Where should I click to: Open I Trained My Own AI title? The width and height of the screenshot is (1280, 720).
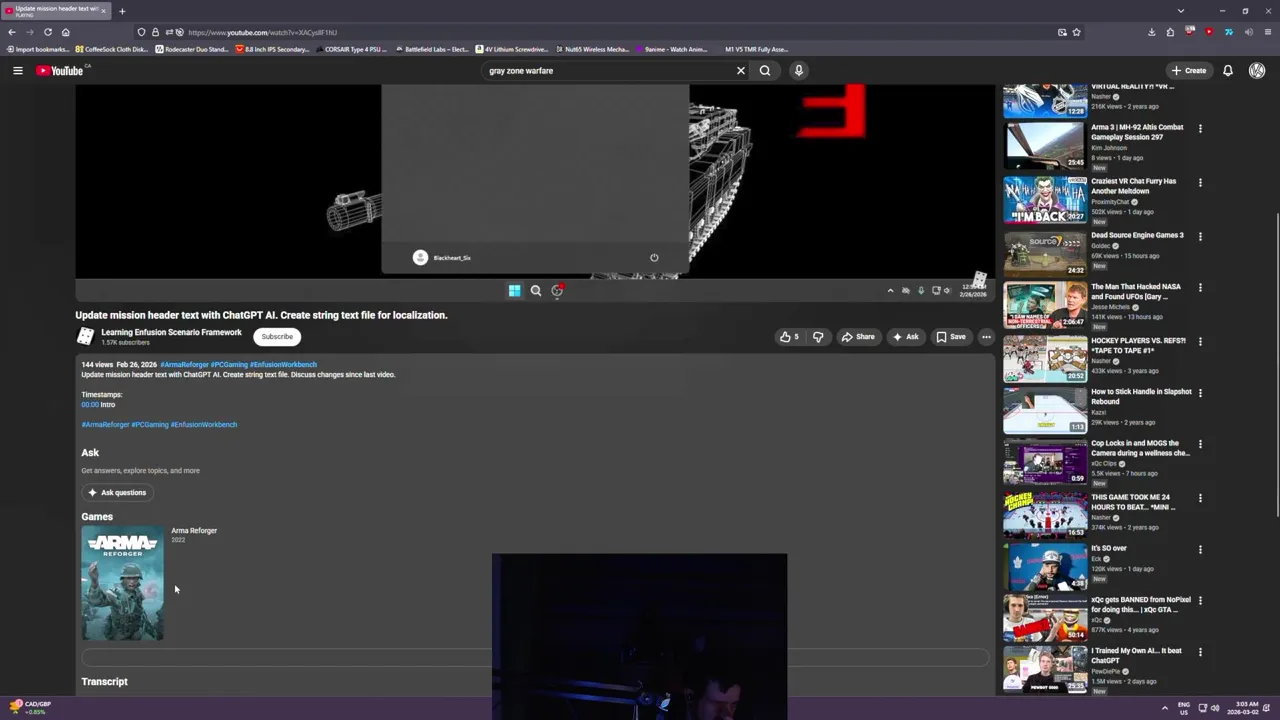[1136, 655]
